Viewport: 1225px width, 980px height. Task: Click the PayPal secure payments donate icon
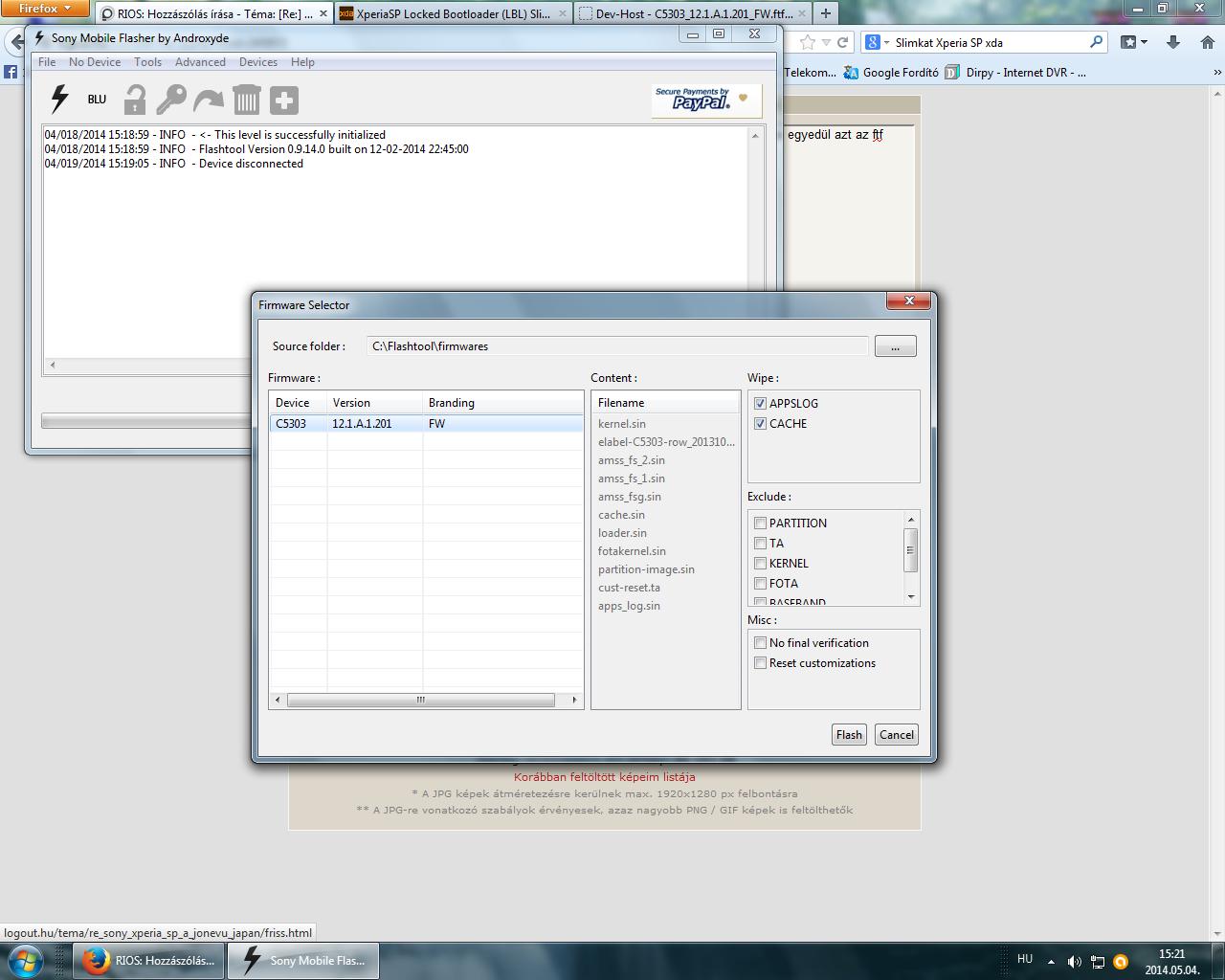(x=706, y=100)
